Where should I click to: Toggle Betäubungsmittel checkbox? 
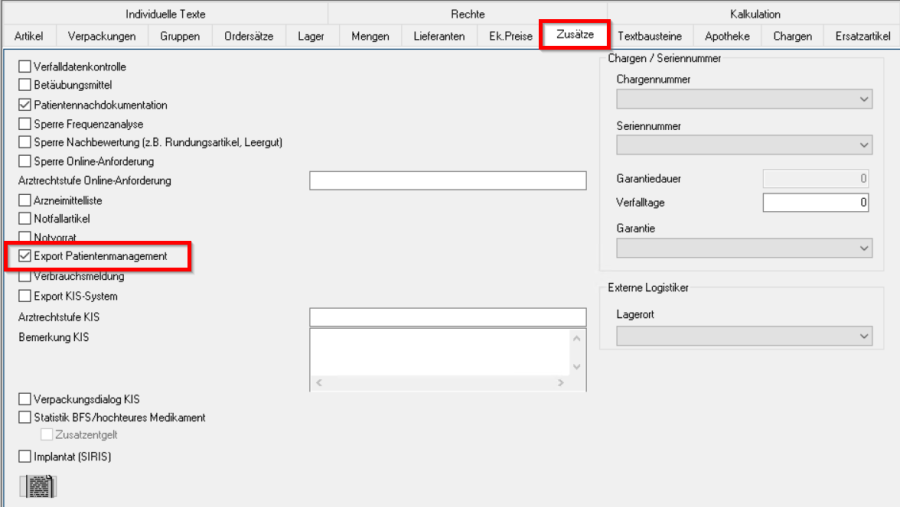click(x=24, y=85)
